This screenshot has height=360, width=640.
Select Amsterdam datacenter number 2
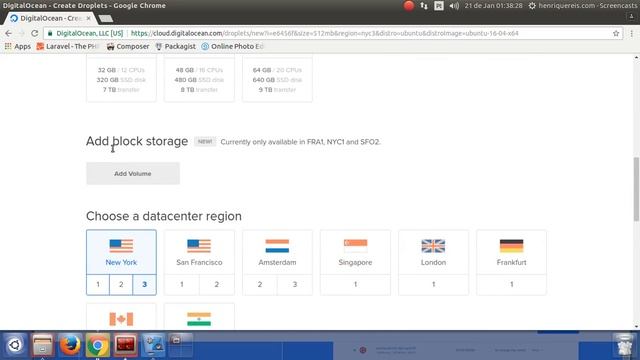pos(260,284)
